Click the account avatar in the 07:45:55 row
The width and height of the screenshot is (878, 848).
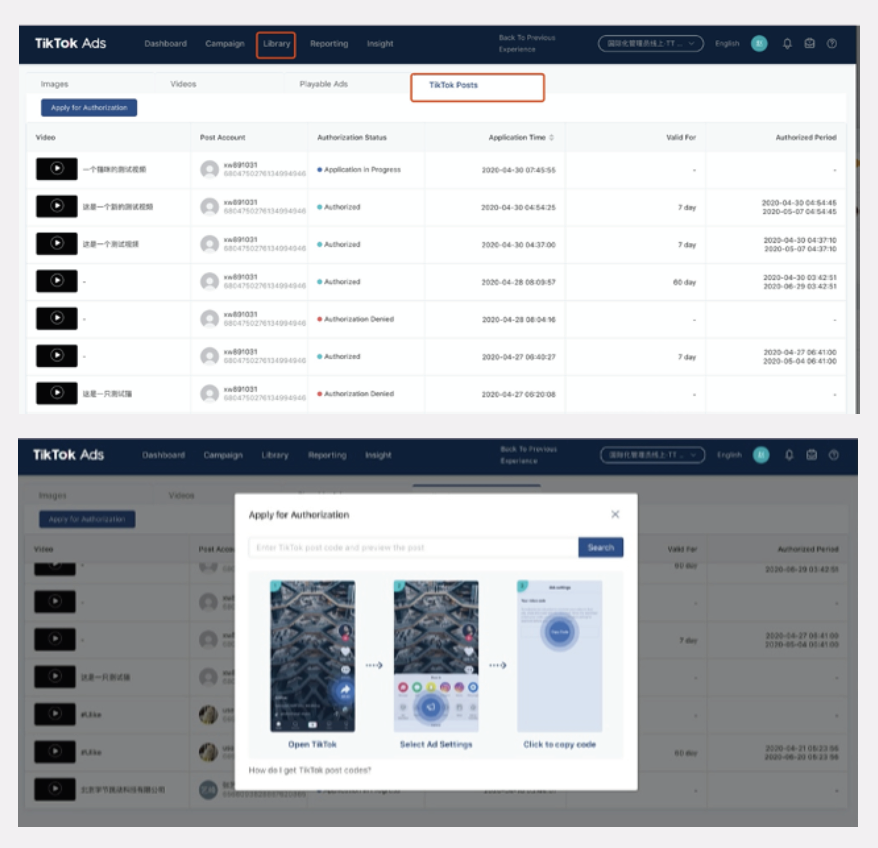pos(209,169)
